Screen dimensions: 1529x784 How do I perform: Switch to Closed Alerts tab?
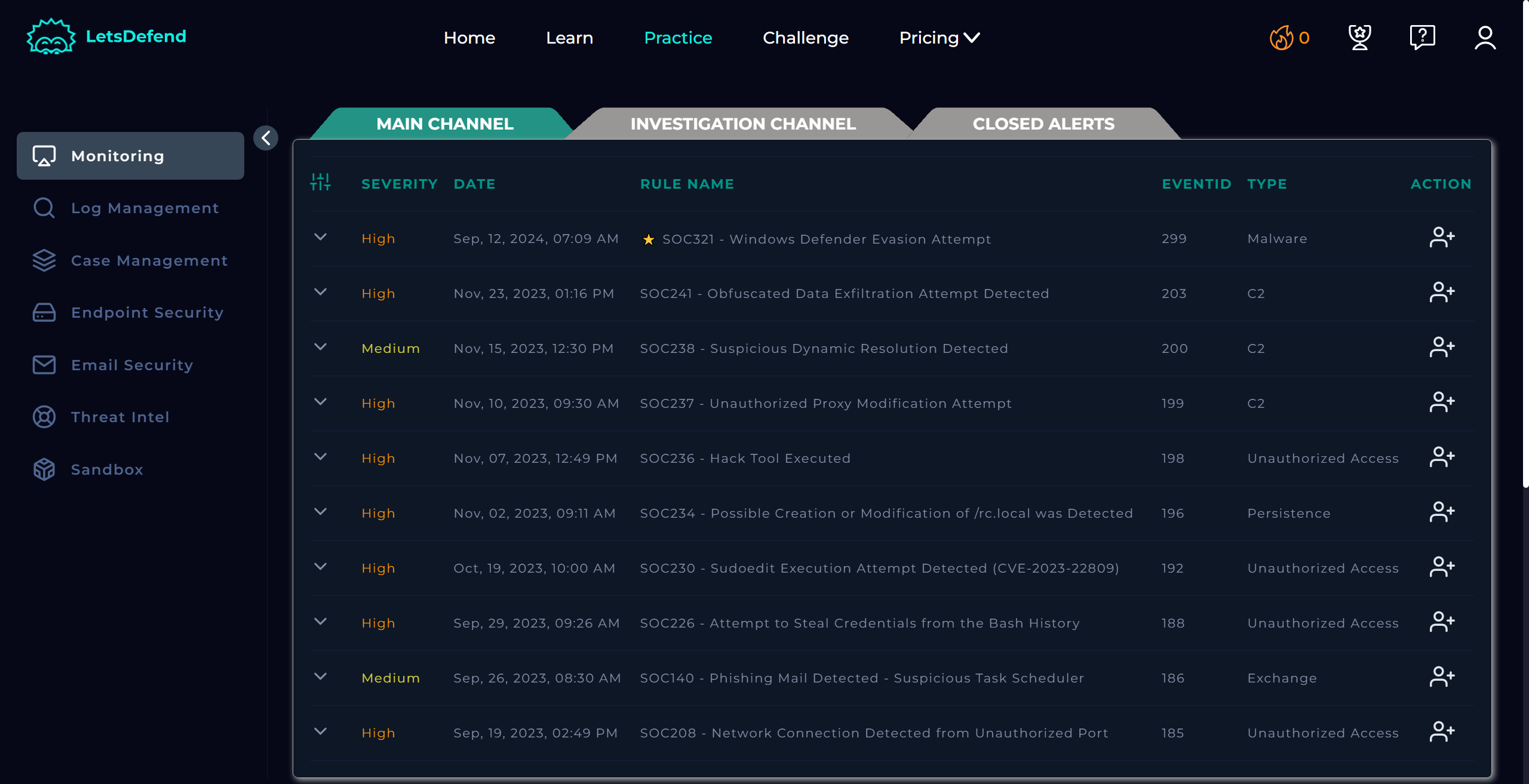(x=1043, y=123)
